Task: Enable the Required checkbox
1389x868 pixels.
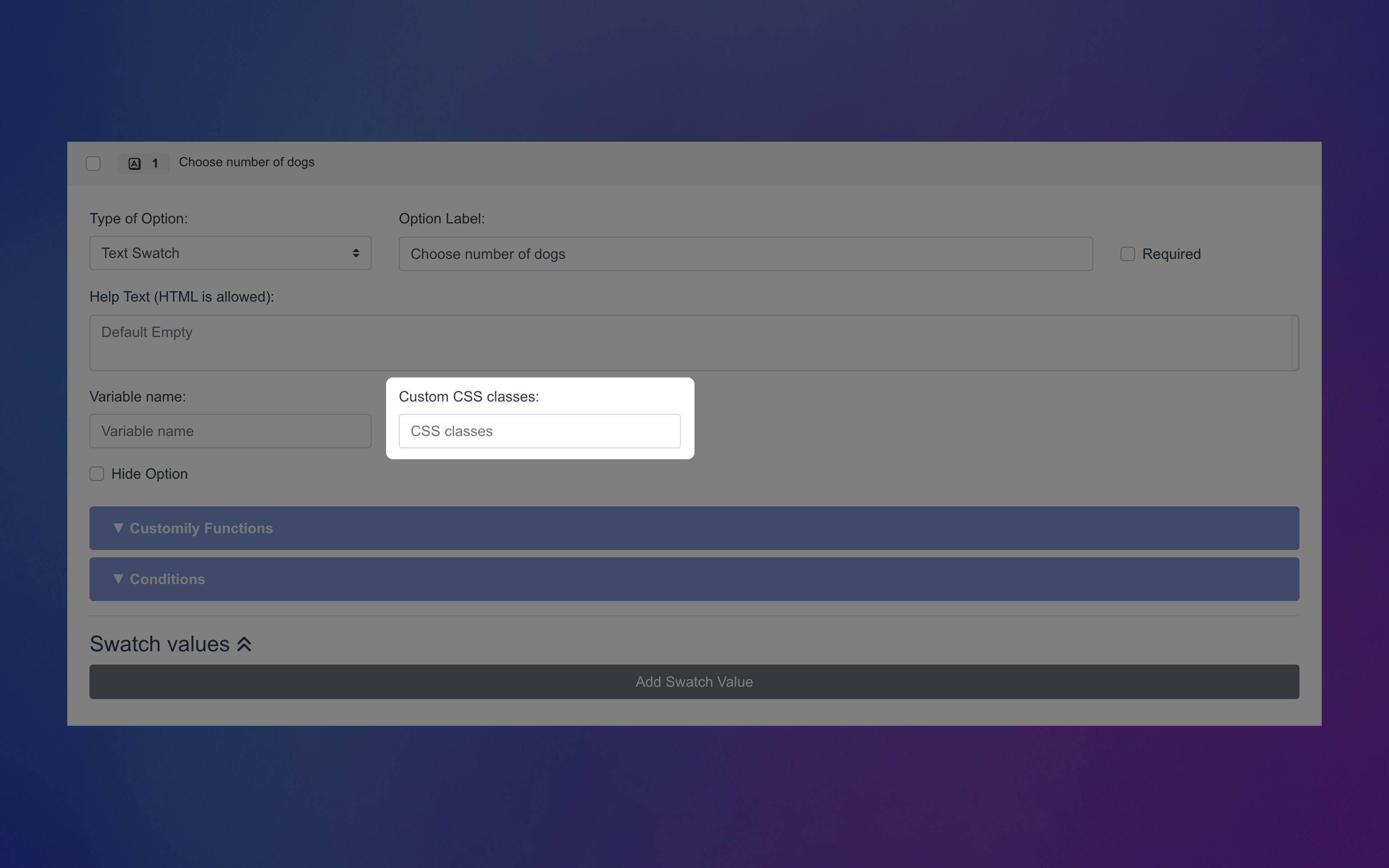Action: 1127,254
